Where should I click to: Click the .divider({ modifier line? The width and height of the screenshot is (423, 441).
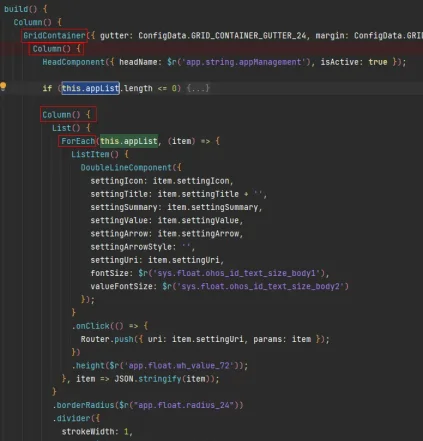click(x=76, y=418)
